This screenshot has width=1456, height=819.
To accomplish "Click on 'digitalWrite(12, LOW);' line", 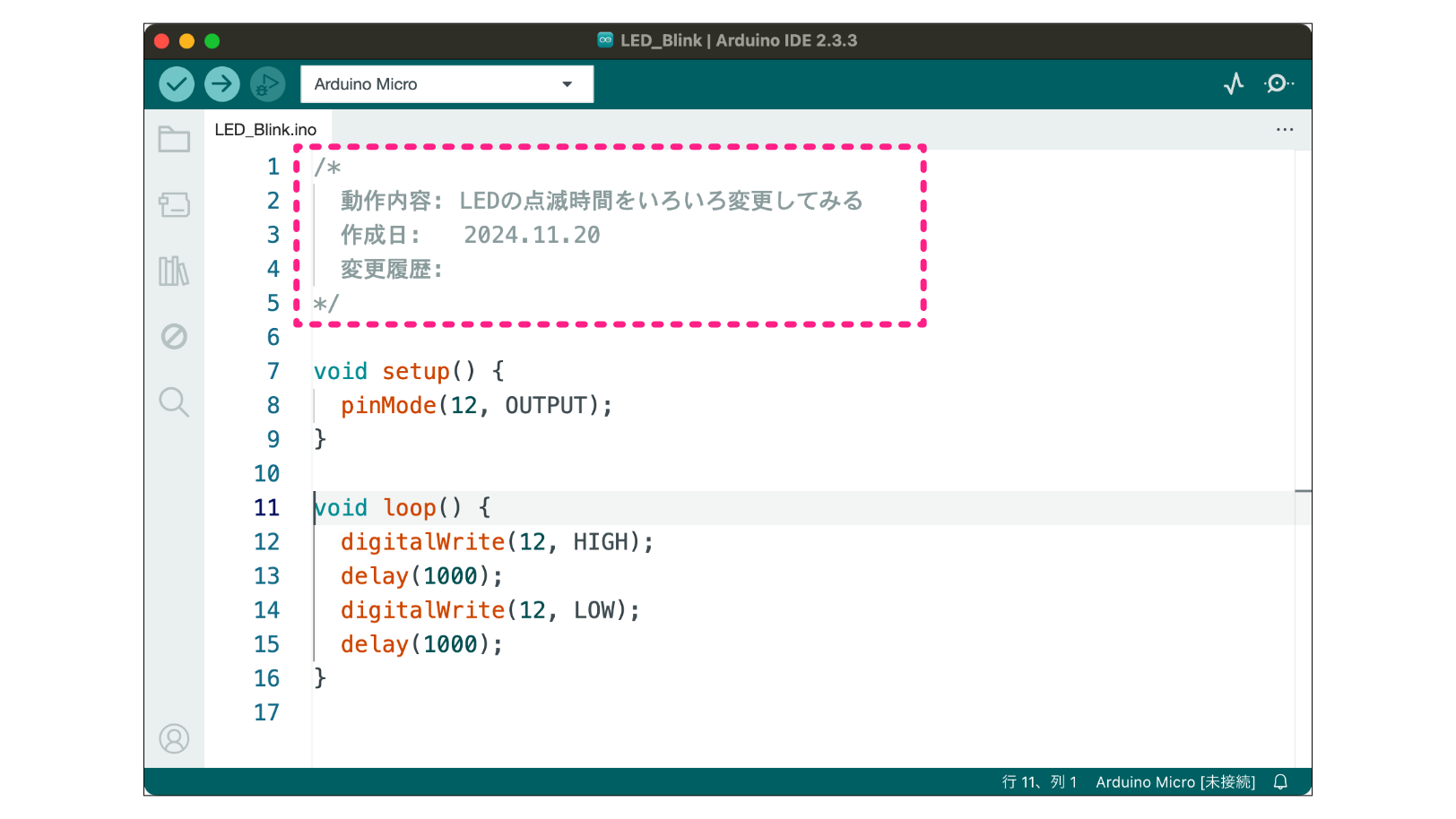I will pos(490,610).
